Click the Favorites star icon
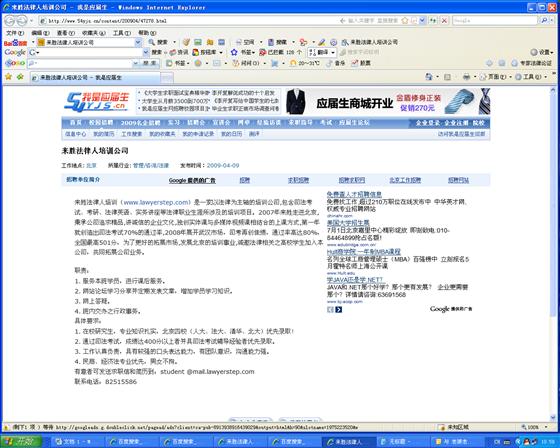The image size is (560, 448). coord(8,77)
